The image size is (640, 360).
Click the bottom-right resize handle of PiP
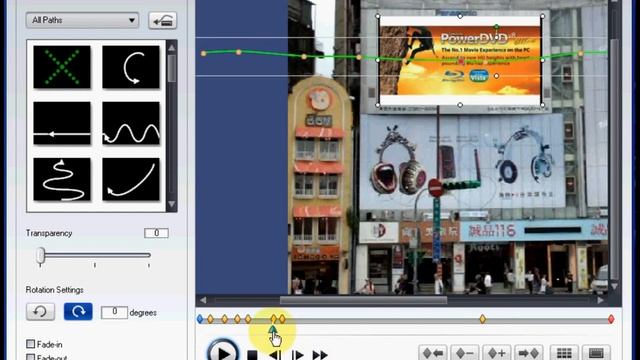pos(542,105)
